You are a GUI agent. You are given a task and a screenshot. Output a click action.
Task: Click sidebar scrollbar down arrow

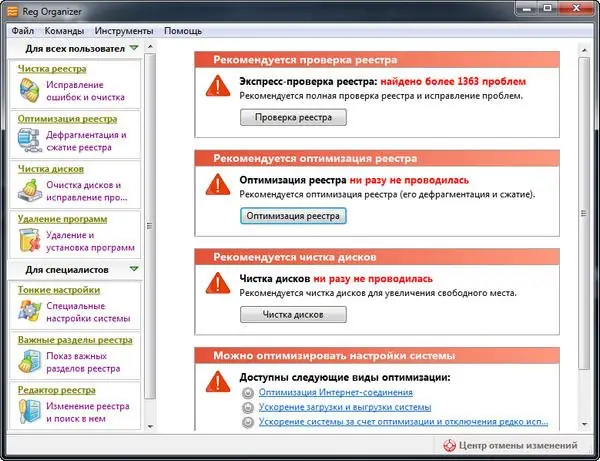[150, 426]
